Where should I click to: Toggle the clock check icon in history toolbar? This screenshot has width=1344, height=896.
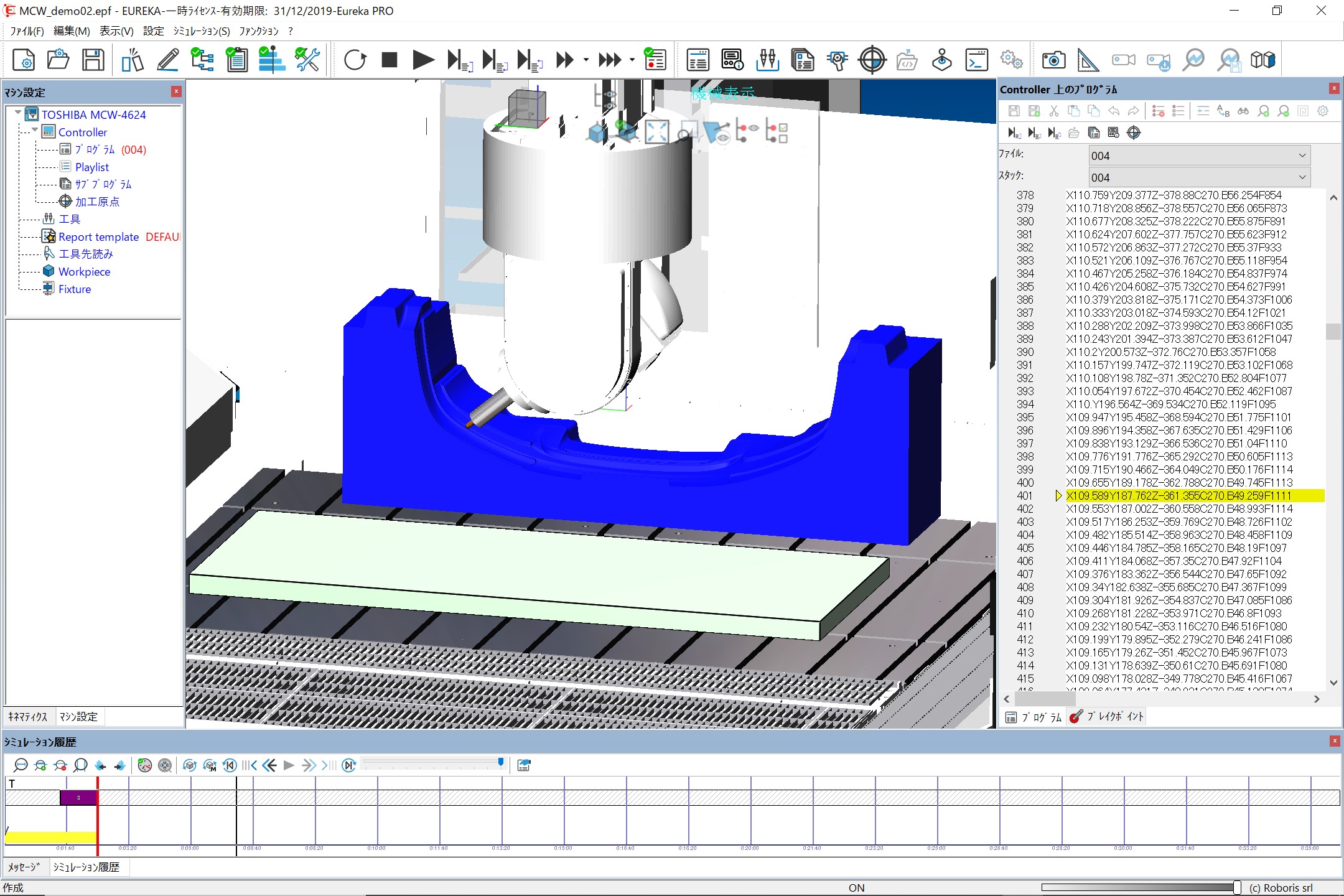pyautogui.click(x=144, y=765)
